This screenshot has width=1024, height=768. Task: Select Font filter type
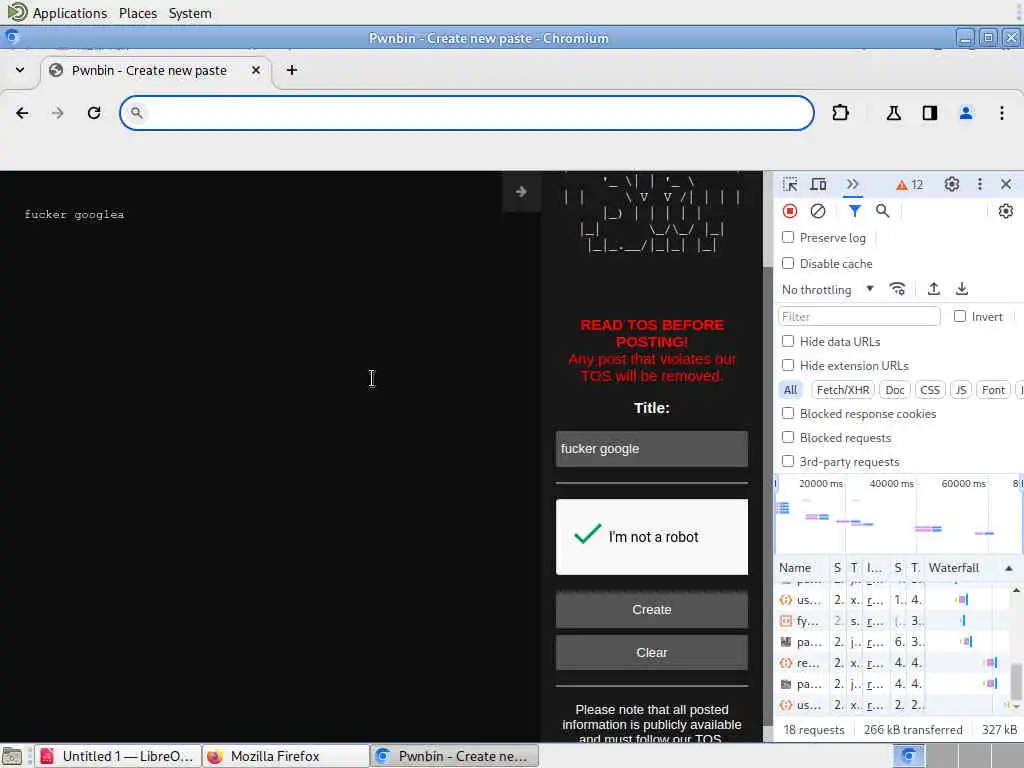click(993, 390)
